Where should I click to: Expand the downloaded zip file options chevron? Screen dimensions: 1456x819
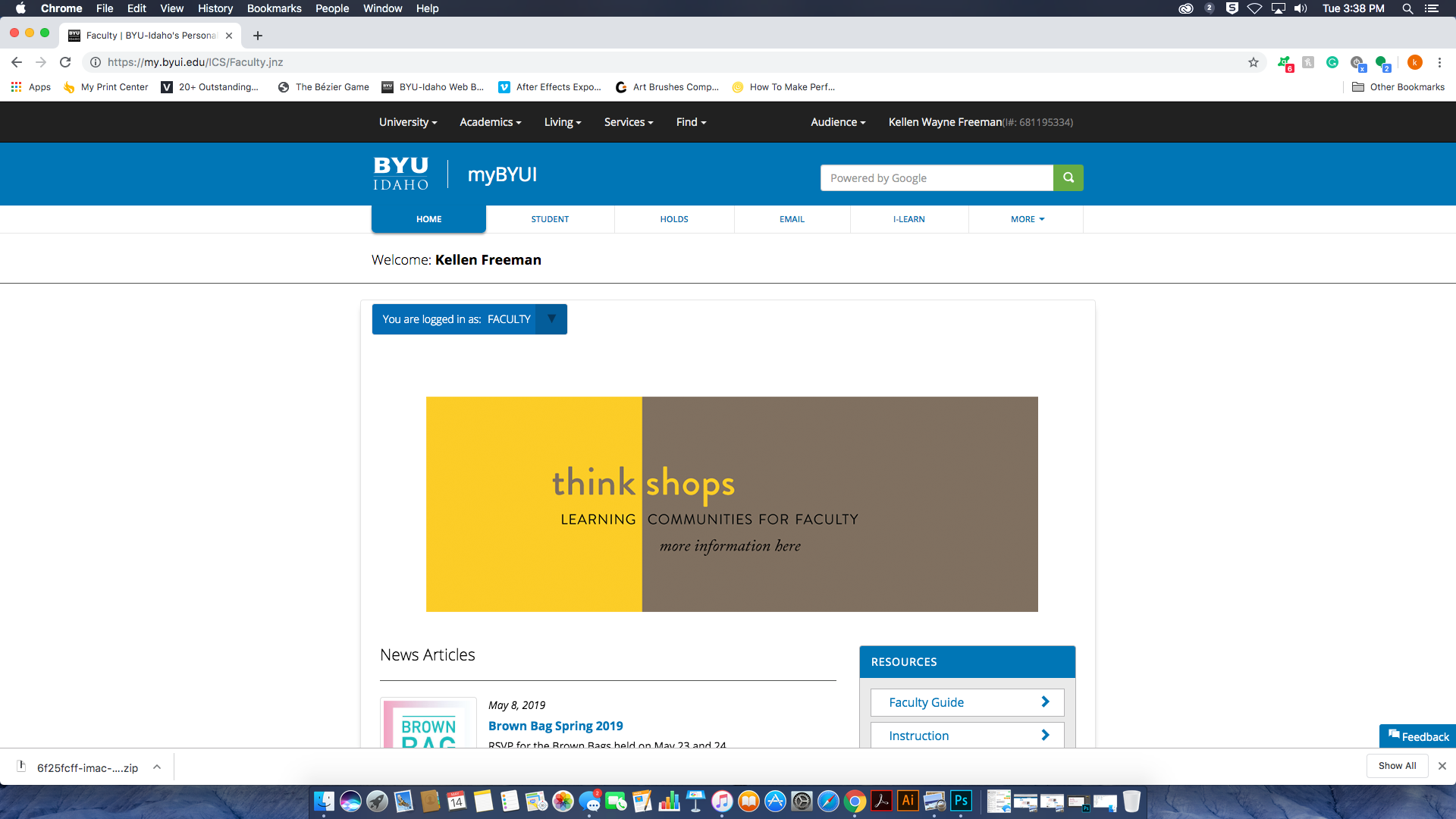click(157, 767)
